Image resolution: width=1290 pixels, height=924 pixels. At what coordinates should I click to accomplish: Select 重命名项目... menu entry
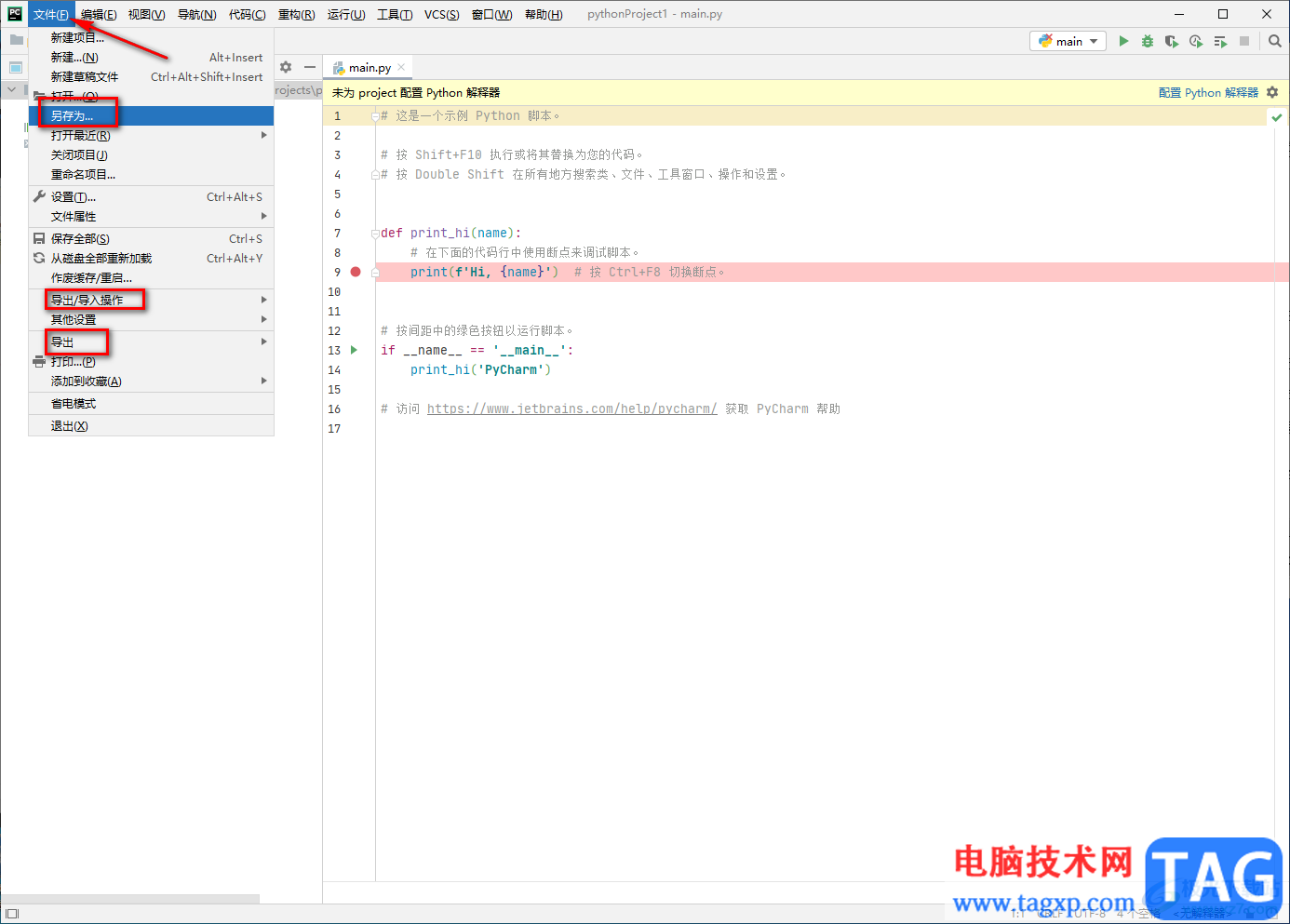click(151, 174)
